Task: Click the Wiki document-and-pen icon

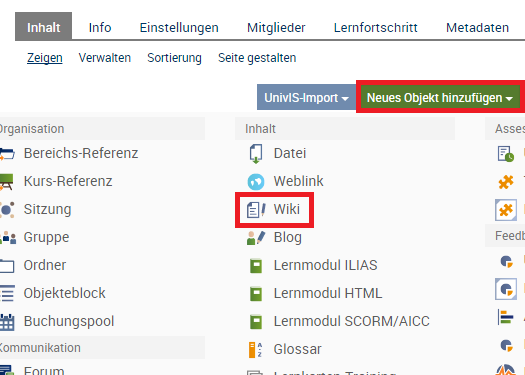Action: 256,210
